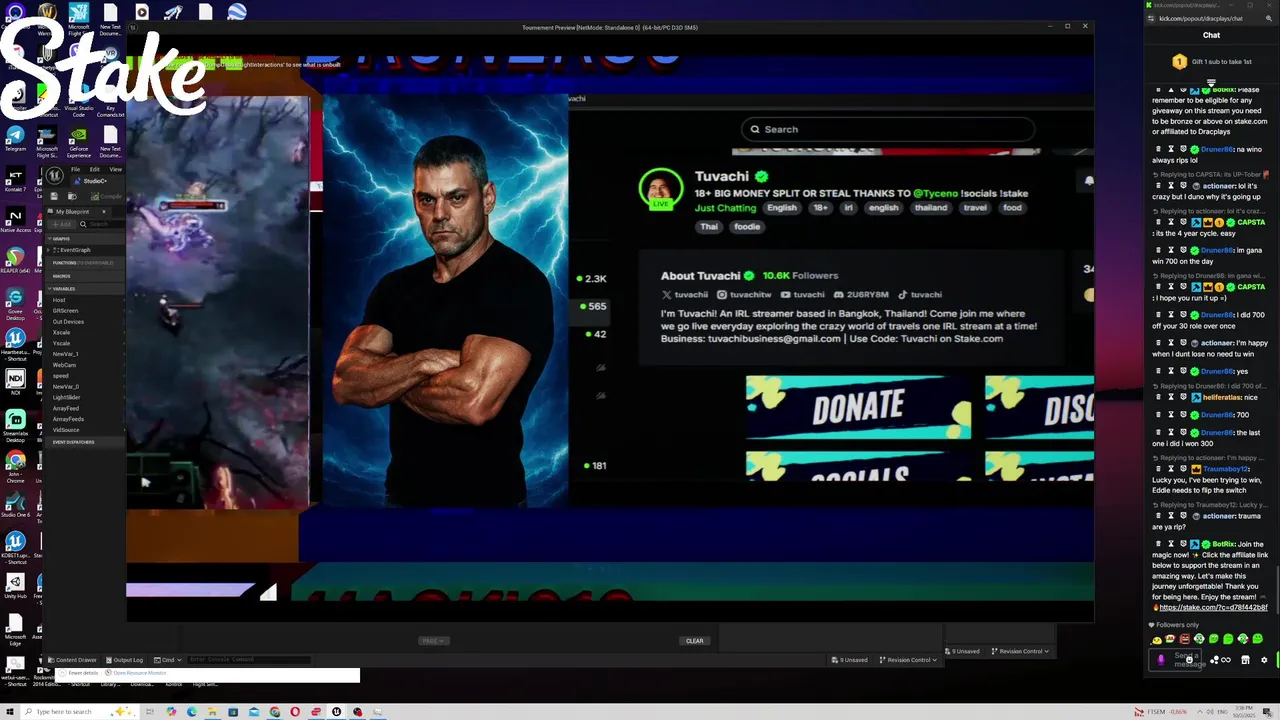Select the WebCam variable
The width and height of the screenshot is (1280, 720).
tap(64, 365)
